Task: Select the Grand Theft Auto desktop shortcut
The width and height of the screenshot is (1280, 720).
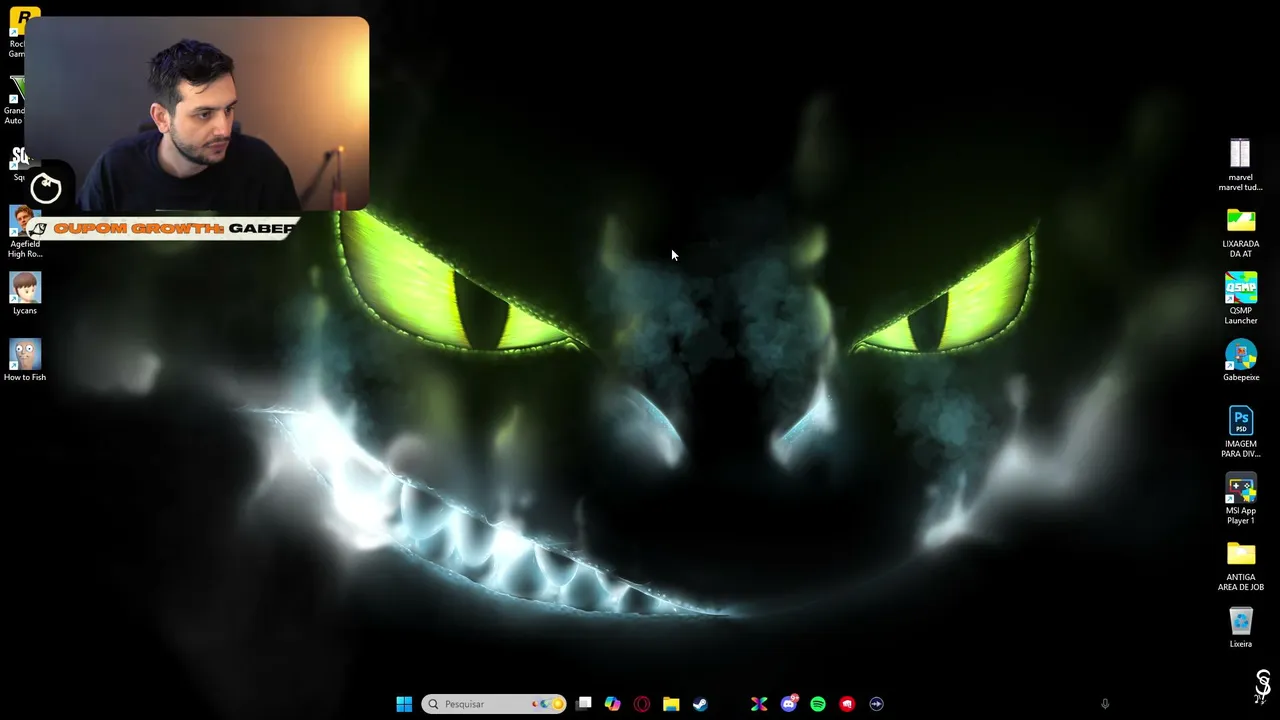Action: [15, 99]
